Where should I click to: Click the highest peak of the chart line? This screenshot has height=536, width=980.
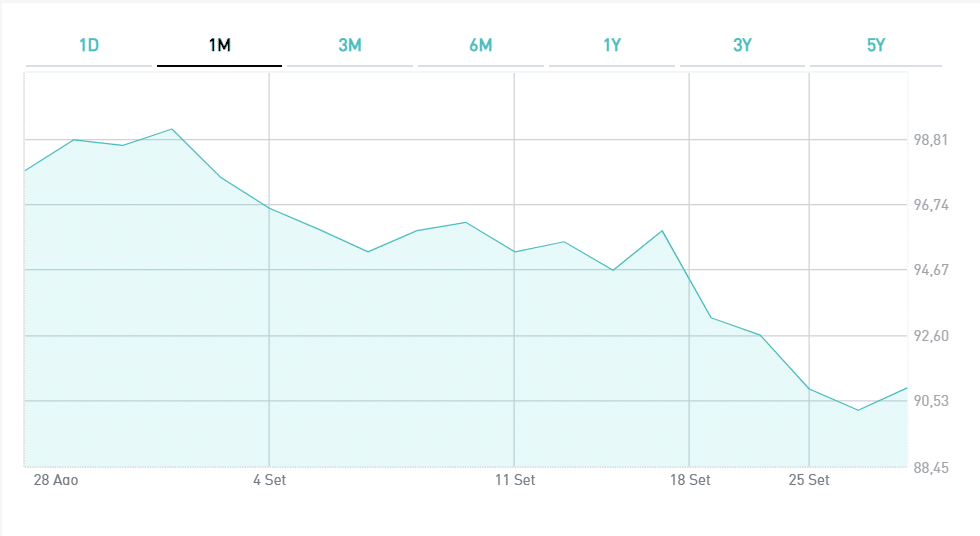(x=172, y=129)
